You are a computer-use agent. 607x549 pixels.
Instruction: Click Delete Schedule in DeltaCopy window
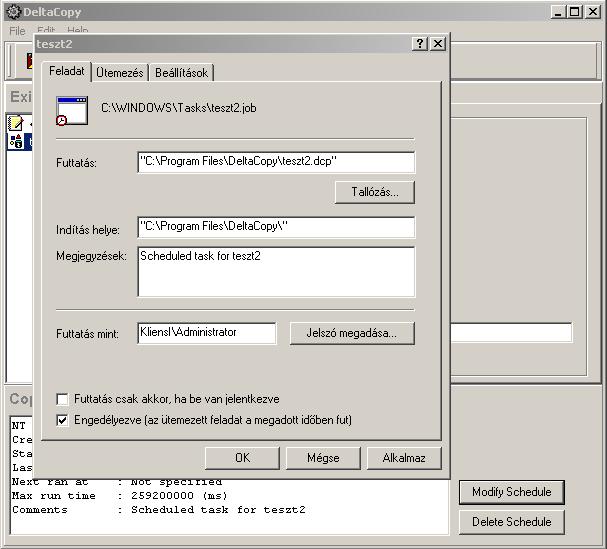point(512,522)
